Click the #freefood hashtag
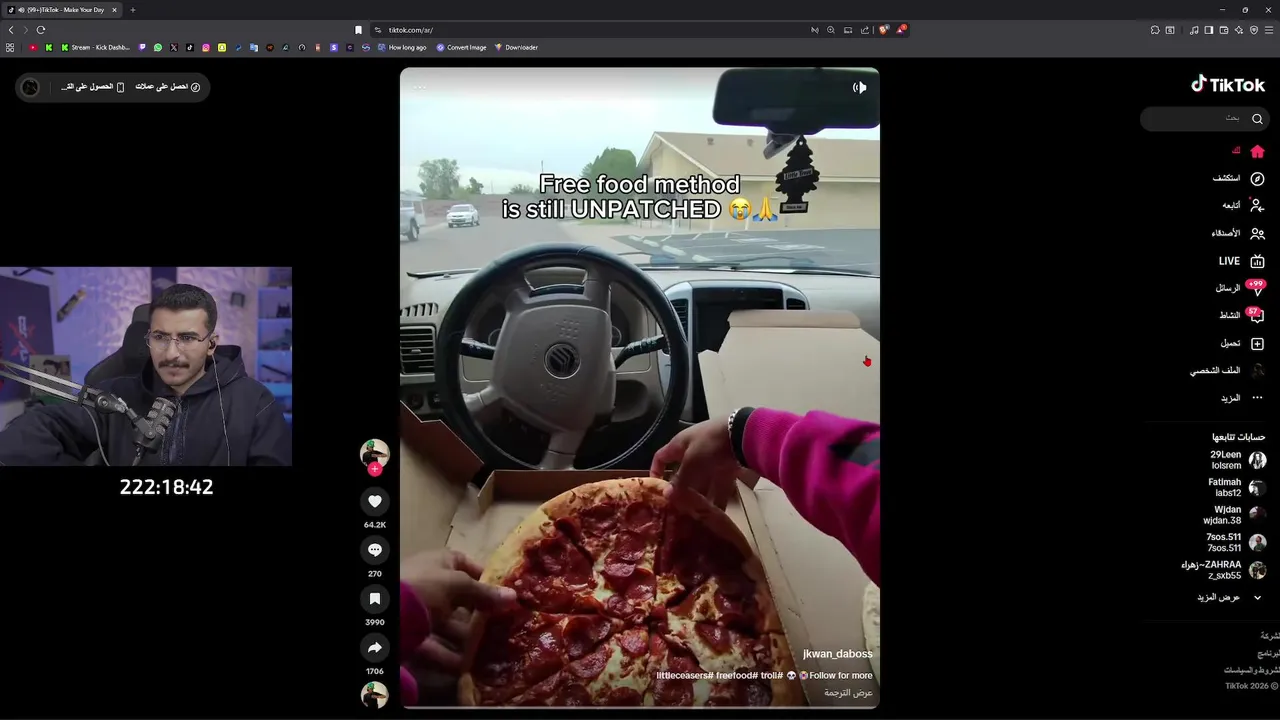The image size is (1280, 720). coord(736,676)
